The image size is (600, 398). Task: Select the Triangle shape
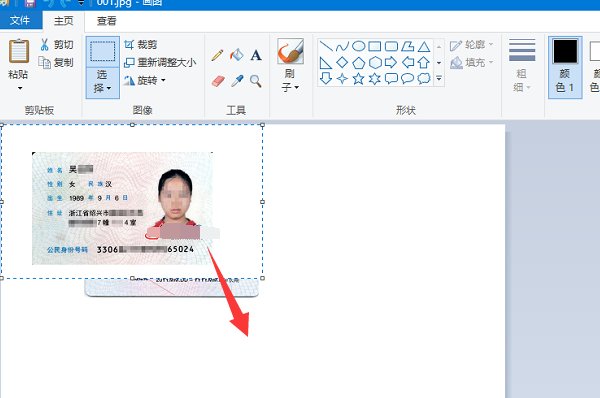tap(424, 47)
